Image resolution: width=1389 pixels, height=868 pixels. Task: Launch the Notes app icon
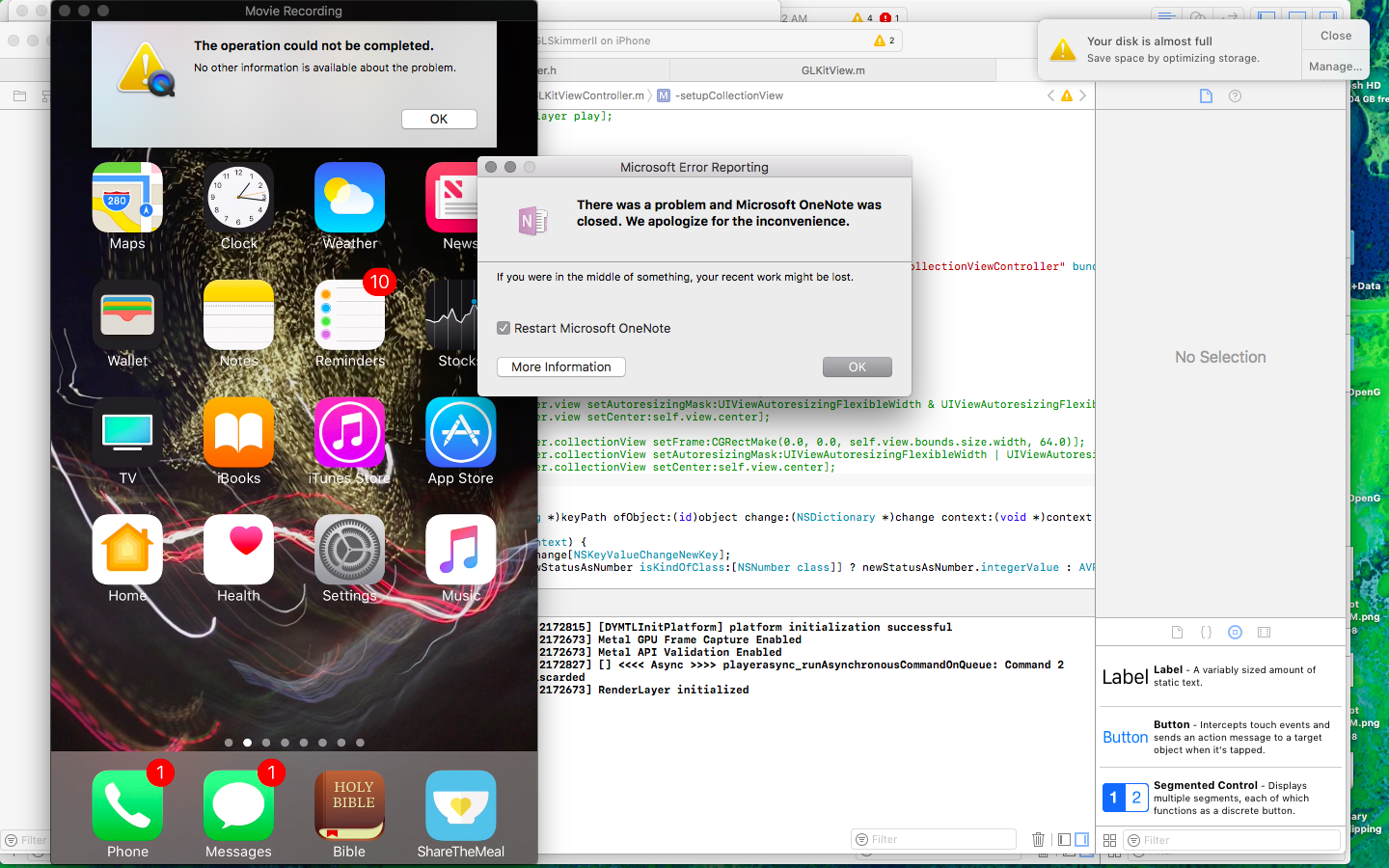(238, 315)
